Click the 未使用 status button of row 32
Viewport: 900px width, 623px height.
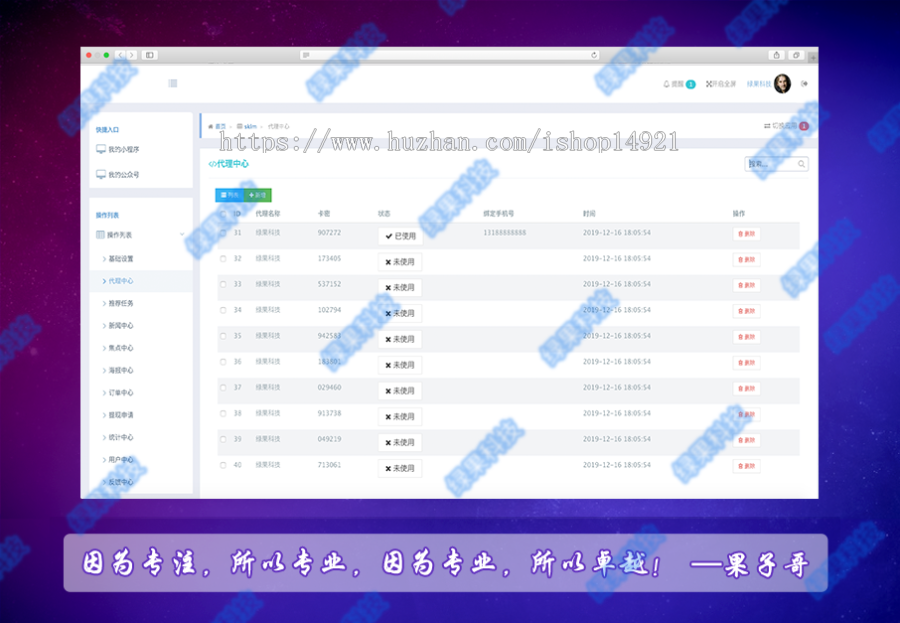[400, 262]
